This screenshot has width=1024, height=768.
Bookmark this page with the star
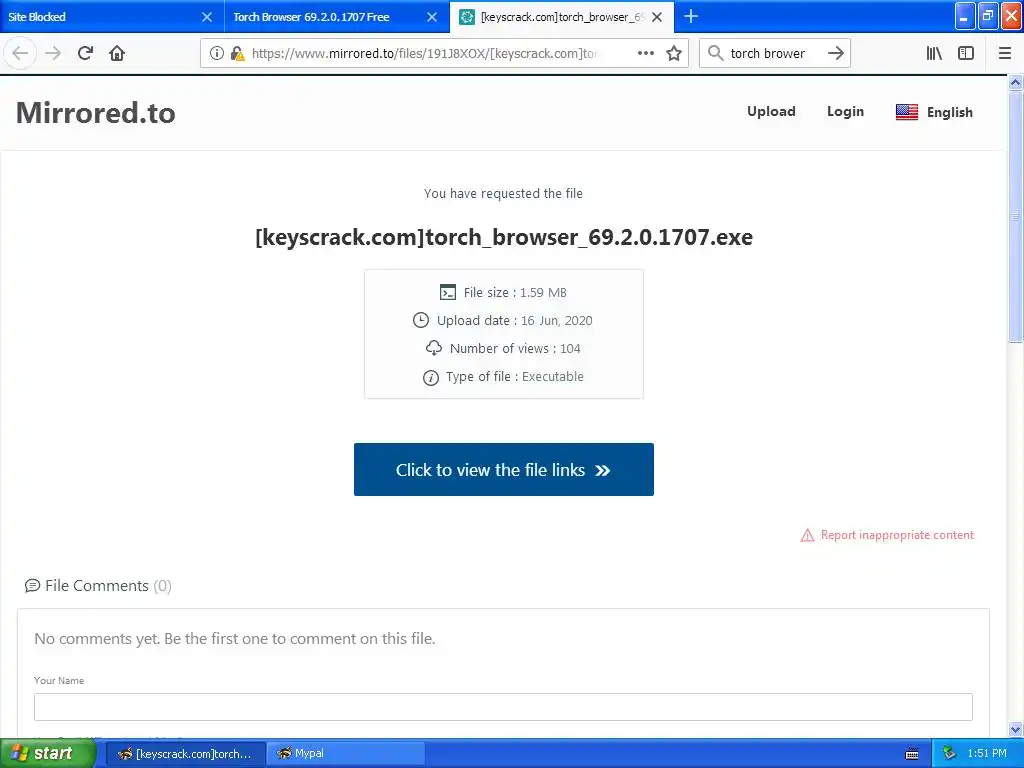pos(674,54)
